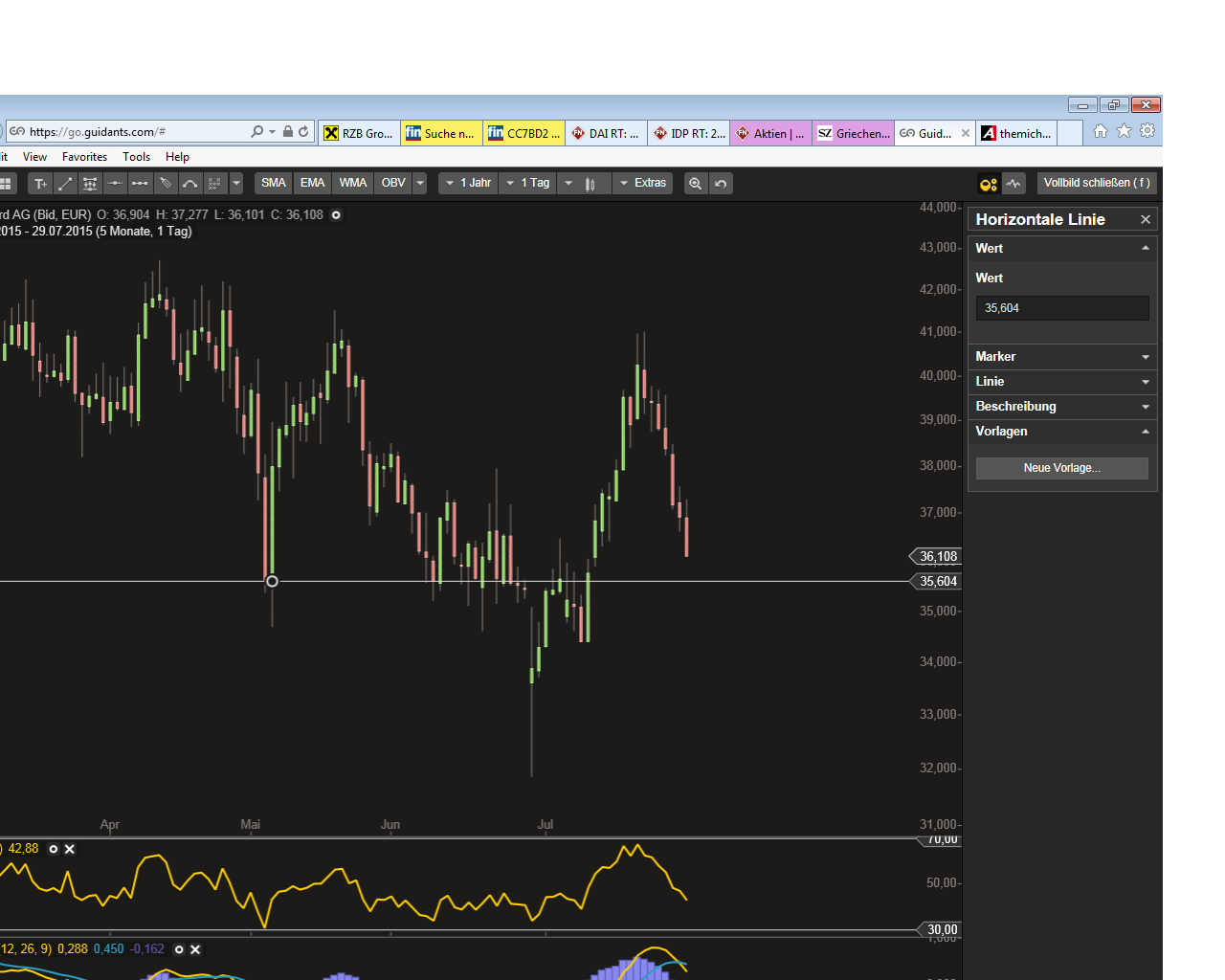Activate the Fibonacci drawing tool

tap(90, 183)
